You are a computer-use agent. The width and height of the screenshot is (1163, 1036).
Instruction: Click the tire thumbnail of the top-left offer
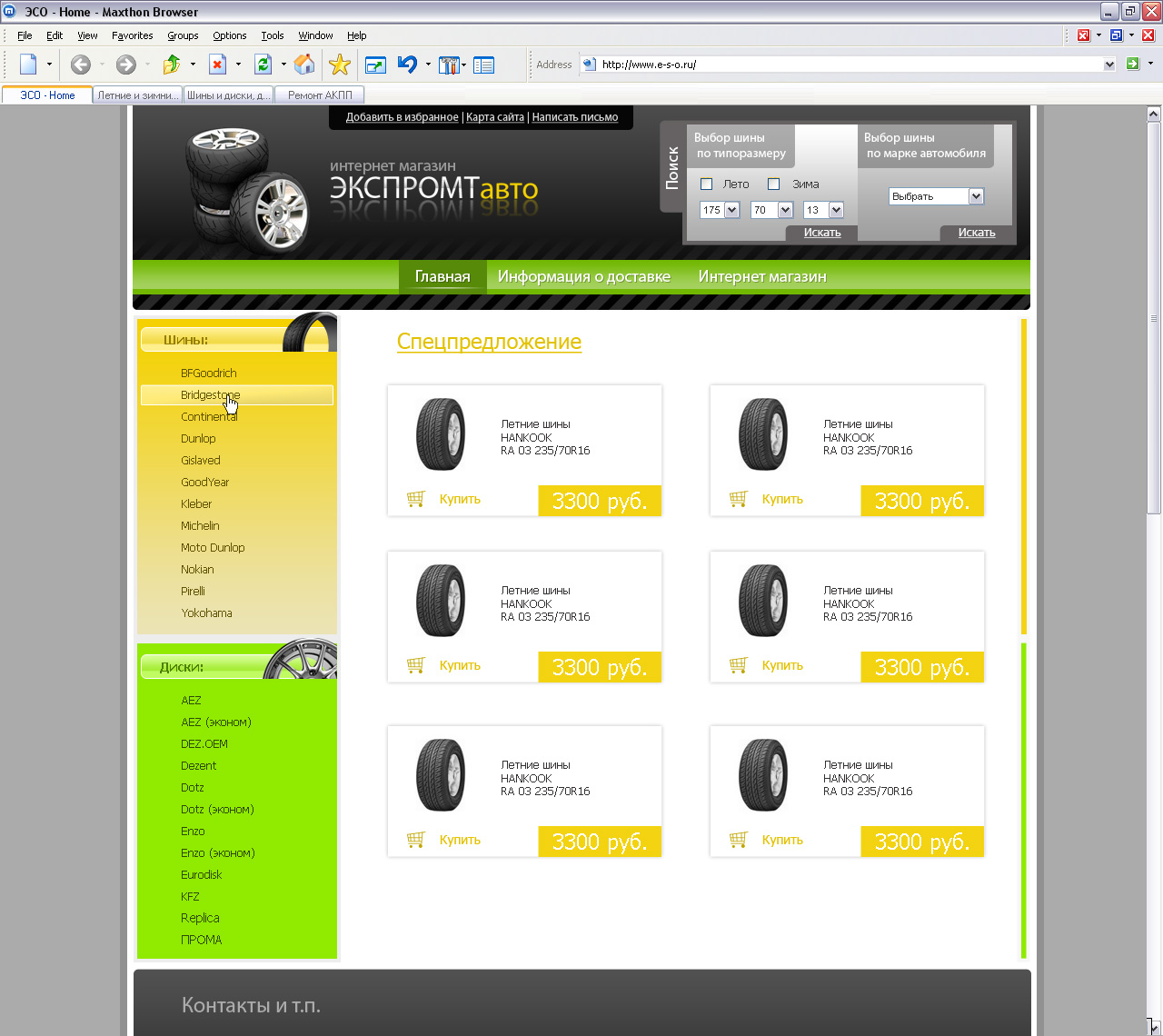[x=441, y=434]
